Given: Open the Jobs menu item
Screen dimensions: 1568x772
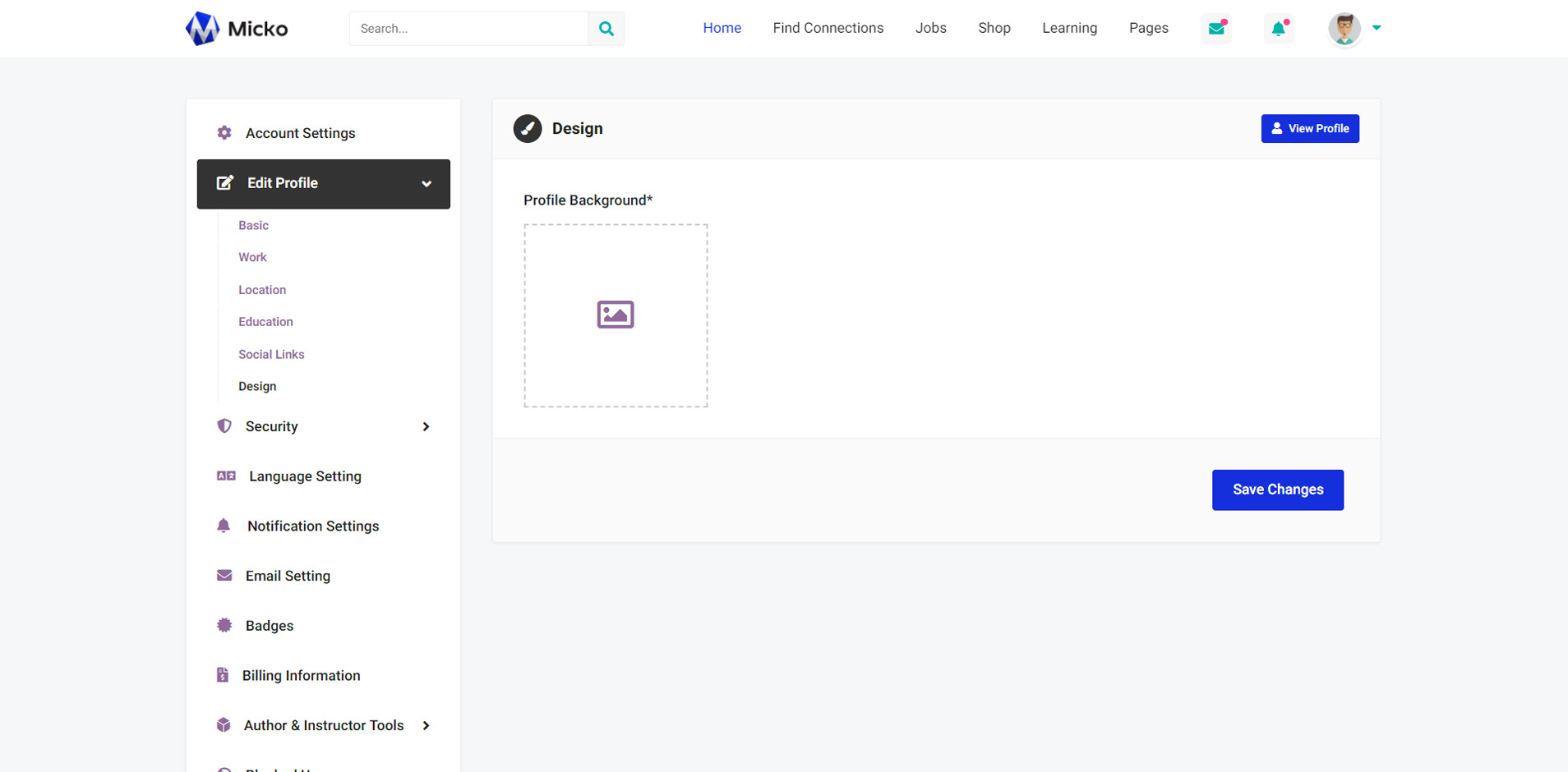Looking at the screenshot, I should click(930, 28).
